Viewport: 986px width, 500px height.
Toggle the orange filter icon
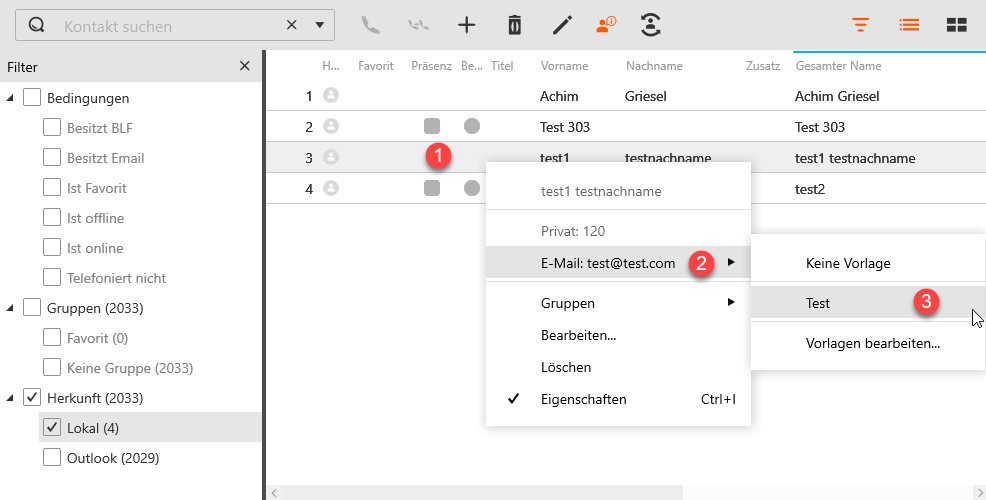tap(860, 25)
